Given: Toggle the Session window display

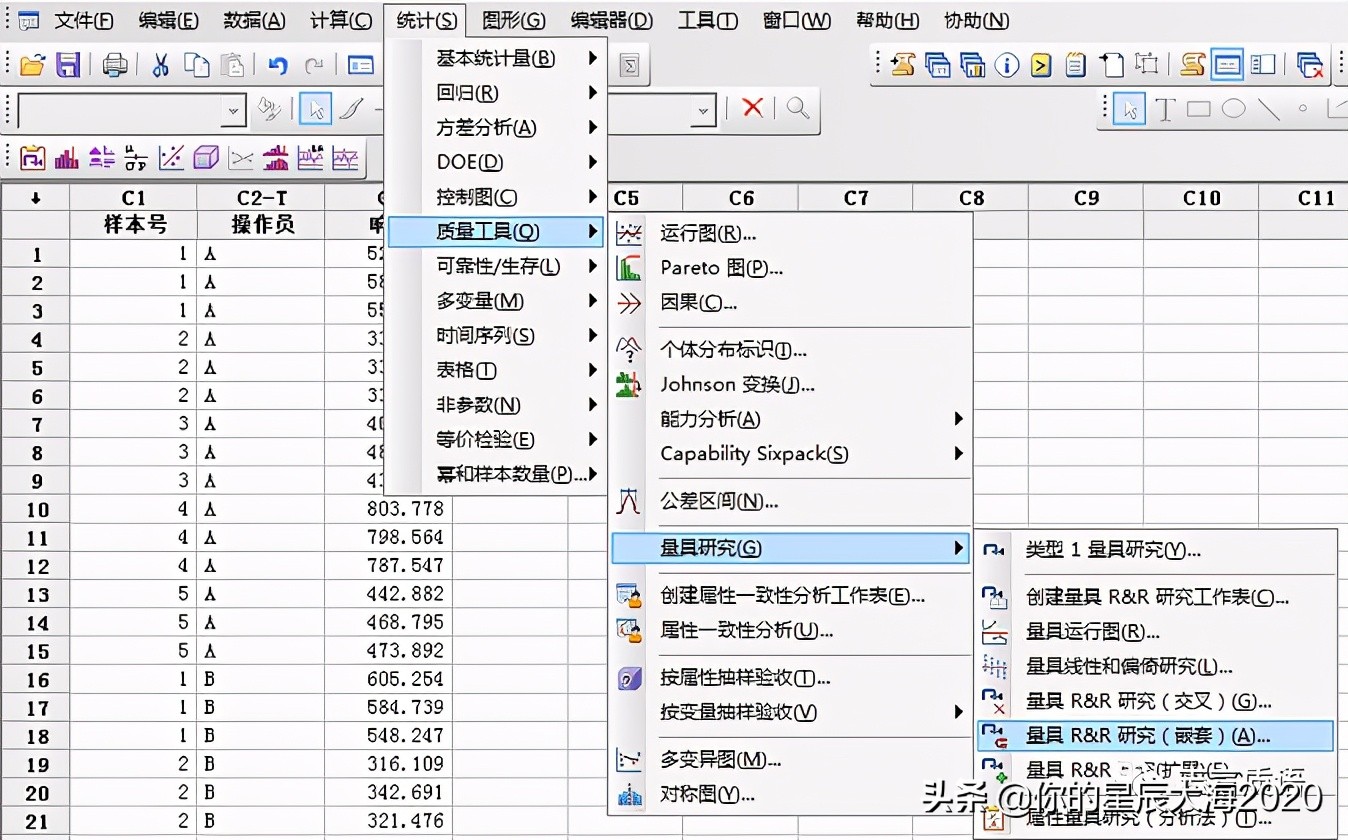Looking at the screenshot, I should tap(1227, 64).
